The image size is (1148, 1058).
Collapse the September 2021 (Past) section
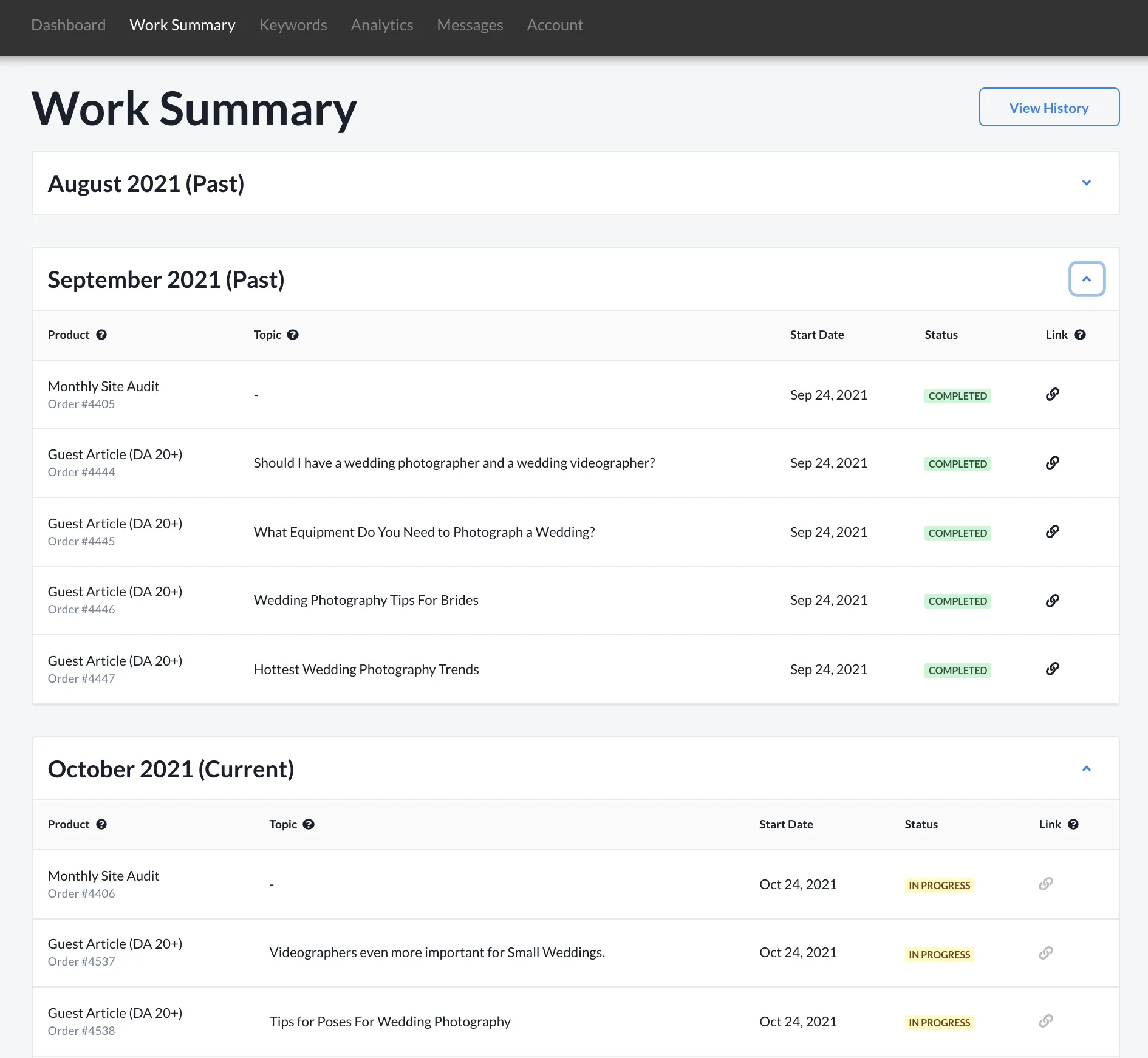1086,279
